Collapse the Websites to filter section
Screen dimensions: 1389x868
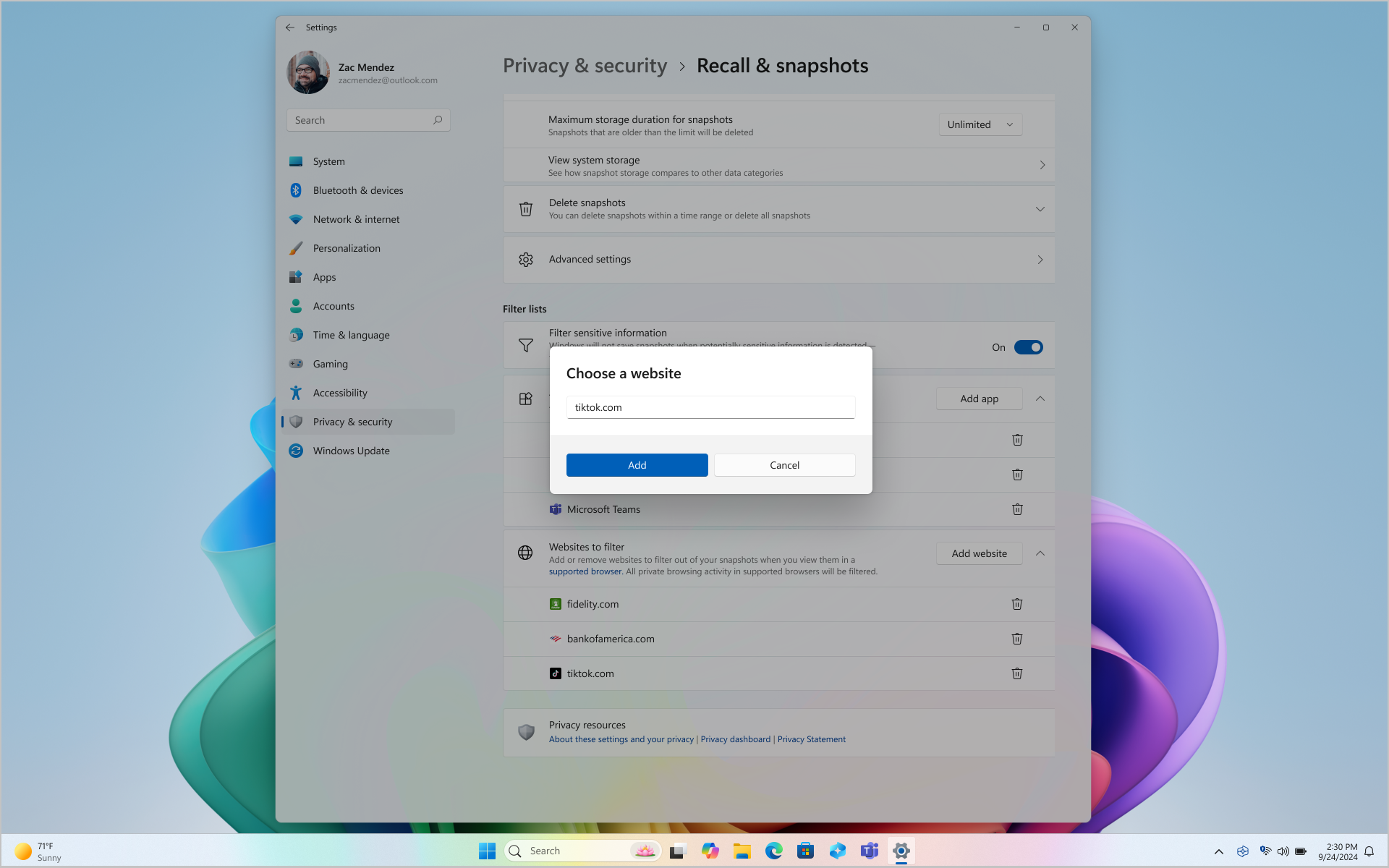point(1040,553)
